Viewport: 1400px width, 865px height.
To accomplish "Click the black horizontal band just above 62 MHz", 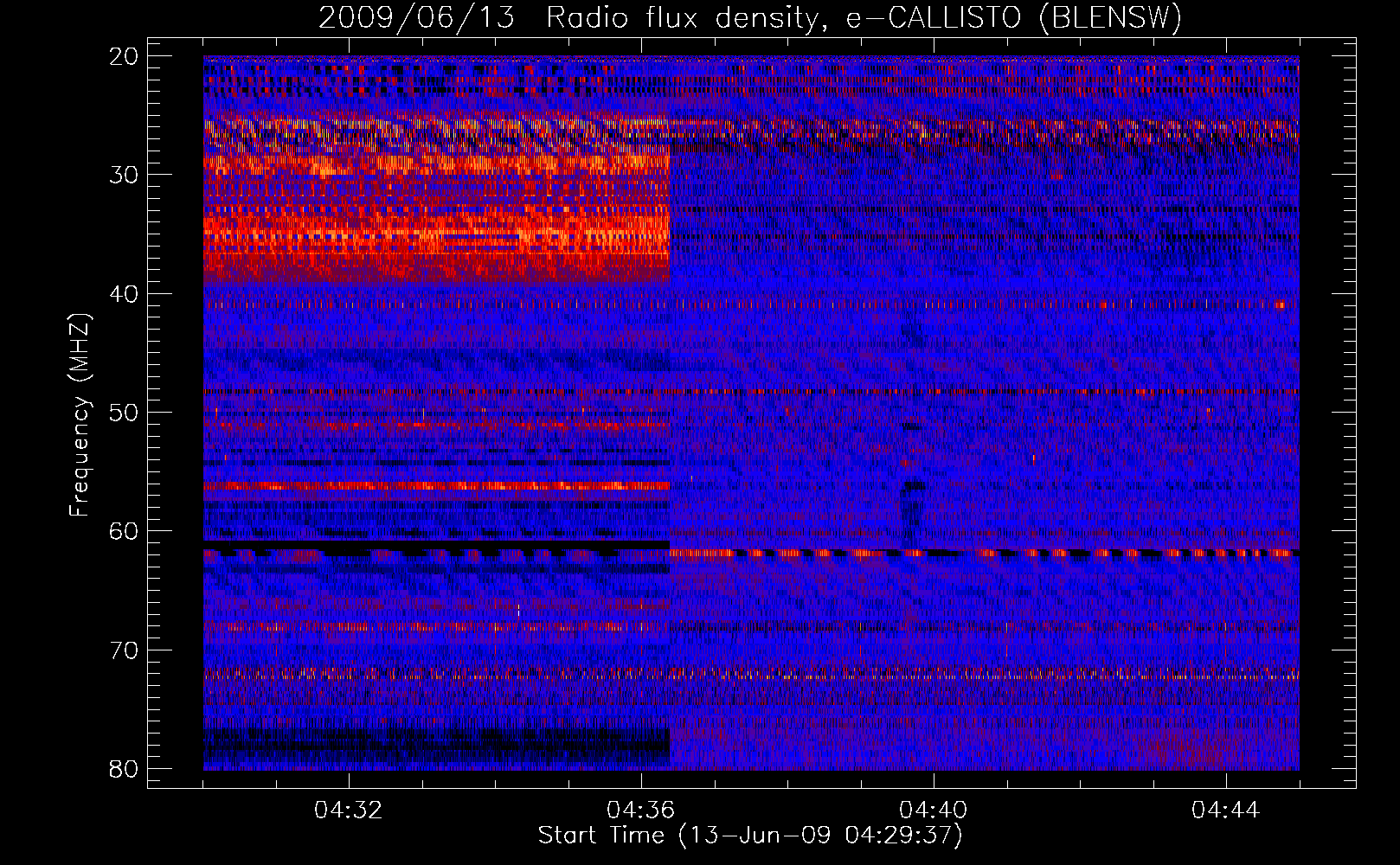I will point(437,545).
